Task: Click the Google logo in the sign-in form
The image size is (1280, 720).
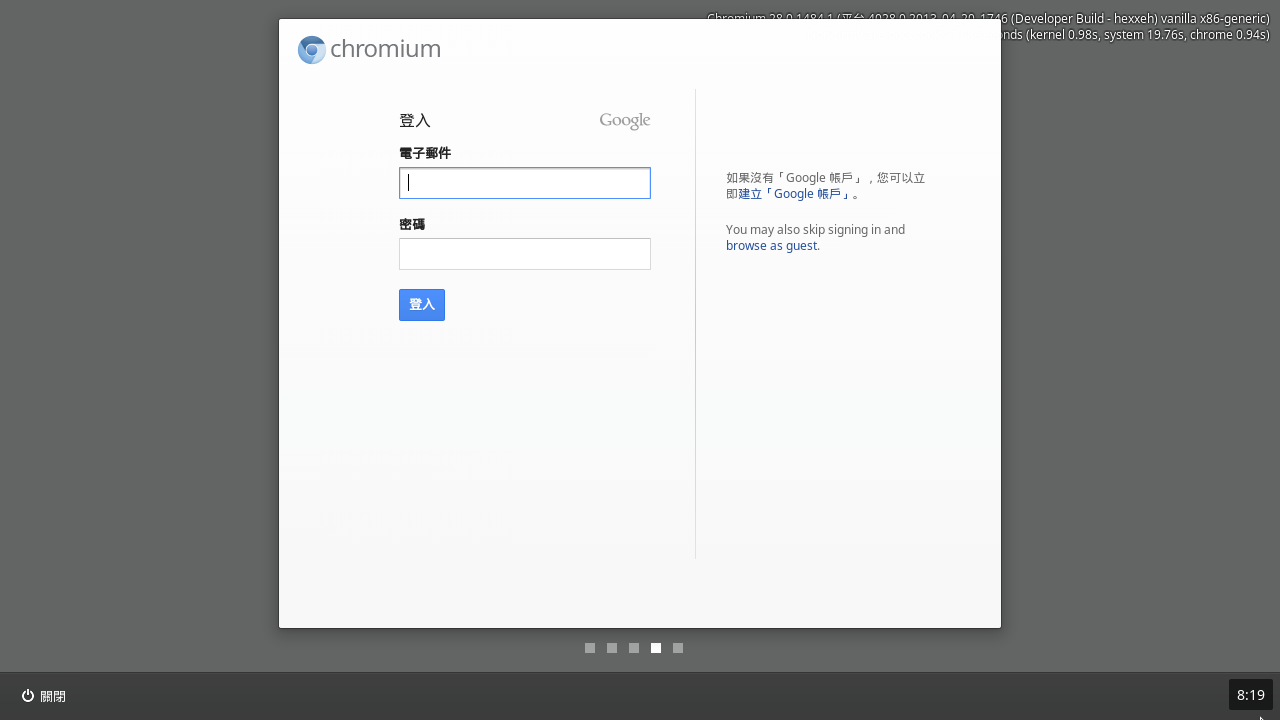Action: pyautogui.click(x=625, y=121)
